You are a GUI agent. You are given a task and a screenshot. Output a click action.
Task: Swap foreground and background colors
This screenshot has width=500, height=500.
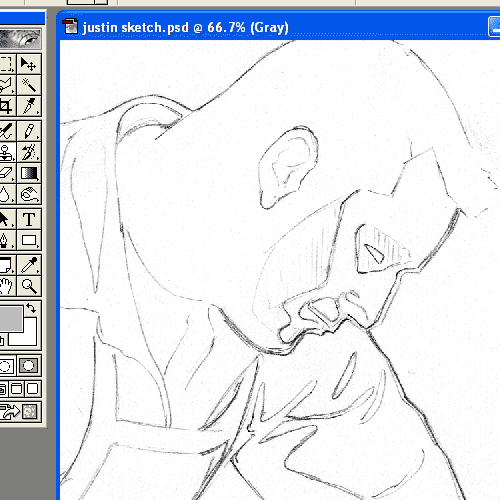32,308
